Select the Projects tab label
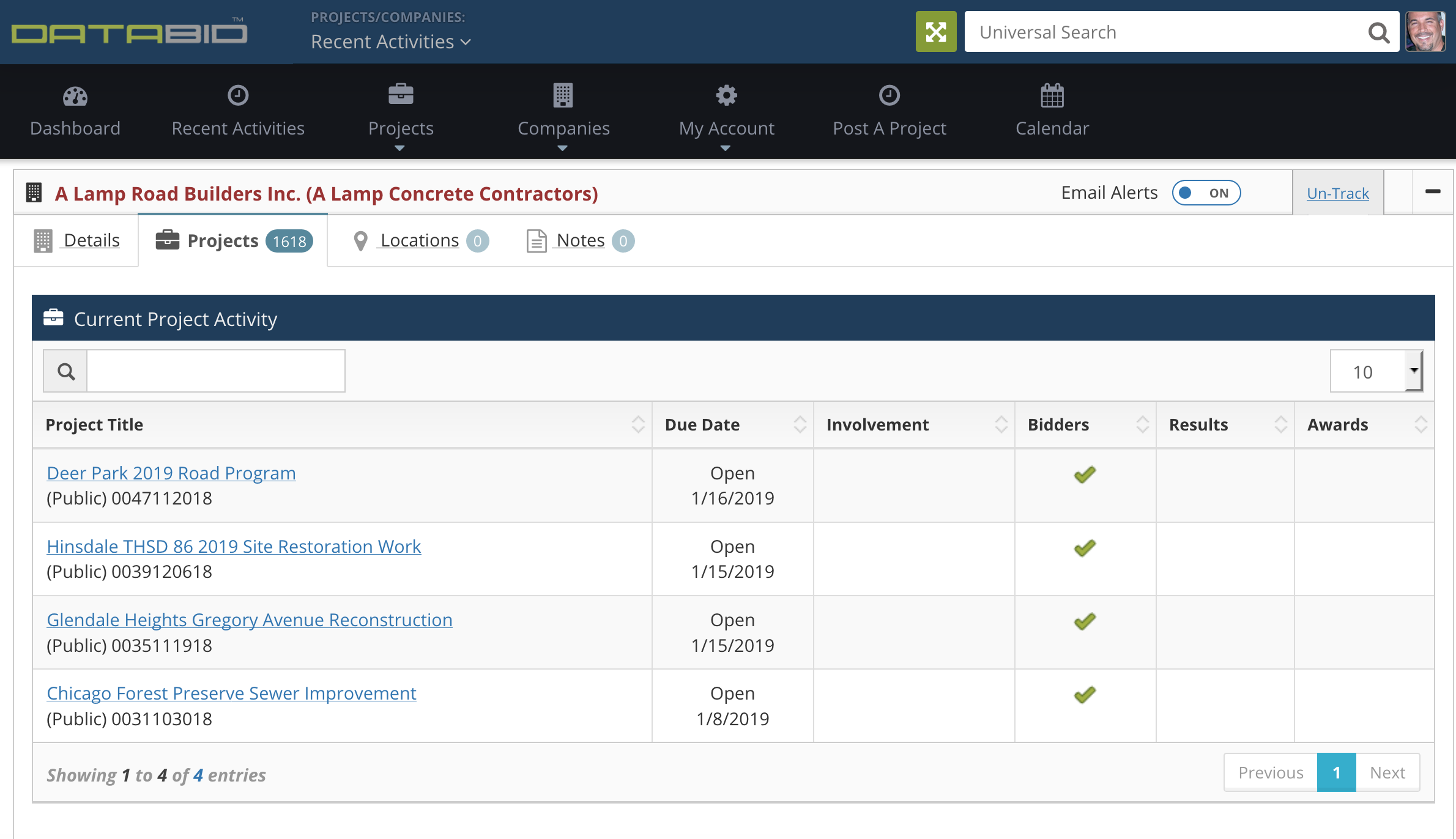The width and height of the screenshot is (1456, 839). coord(223,241)
